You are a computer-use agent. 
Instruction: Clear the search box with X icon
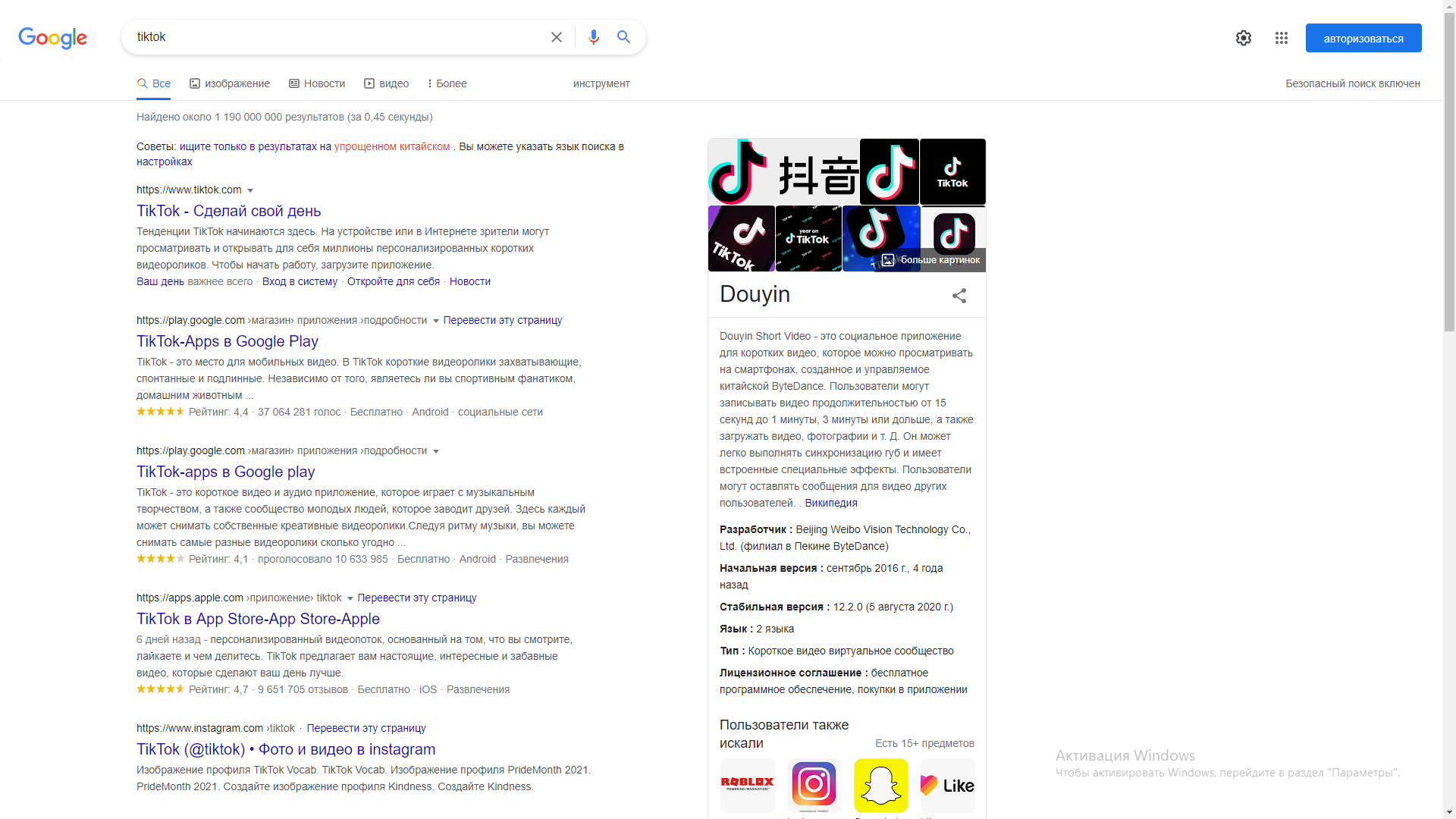[557, 37]
